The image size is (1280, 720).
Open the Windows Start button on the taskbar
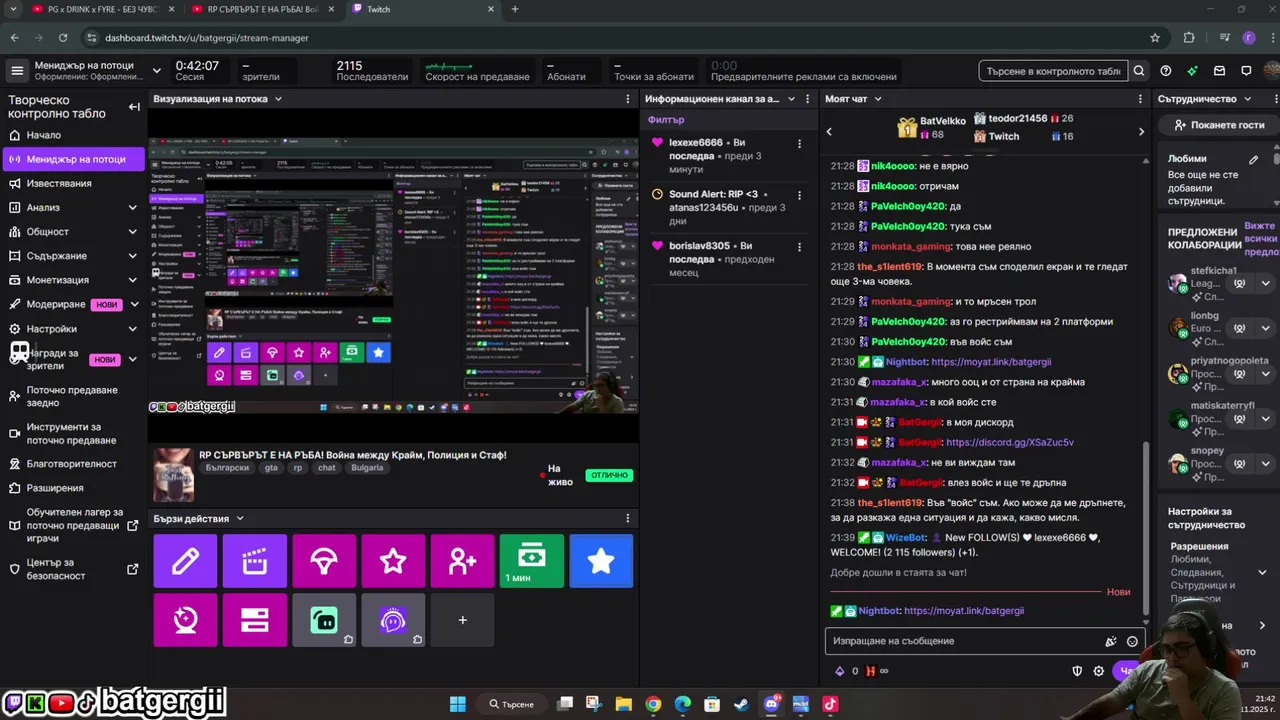458,704
